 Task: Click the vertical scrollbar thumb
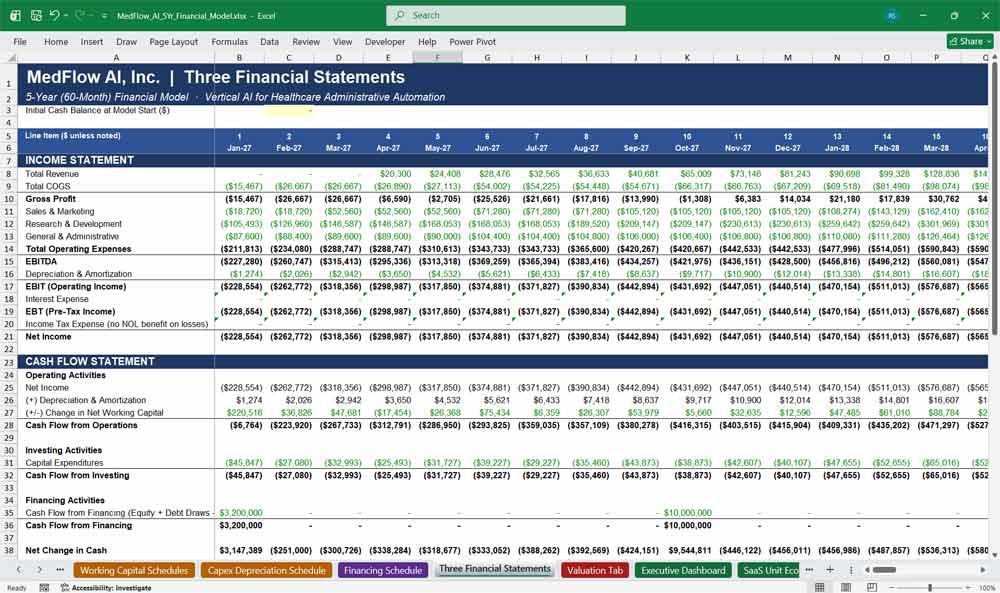point(994,201)
